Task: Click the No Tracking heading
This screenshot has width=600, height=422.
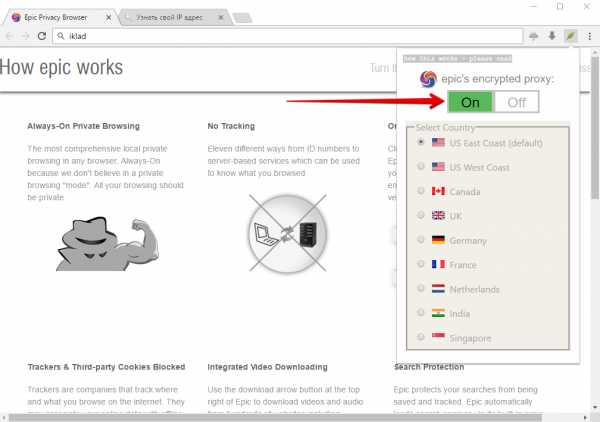Action: click(x=231, y=126)
